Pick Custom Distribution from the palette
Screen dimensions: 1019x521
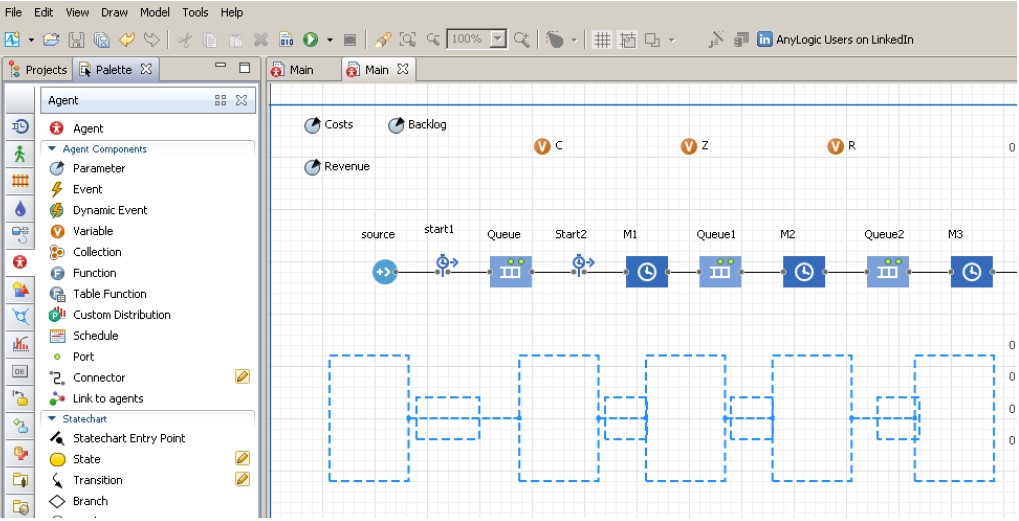point(121,315)
